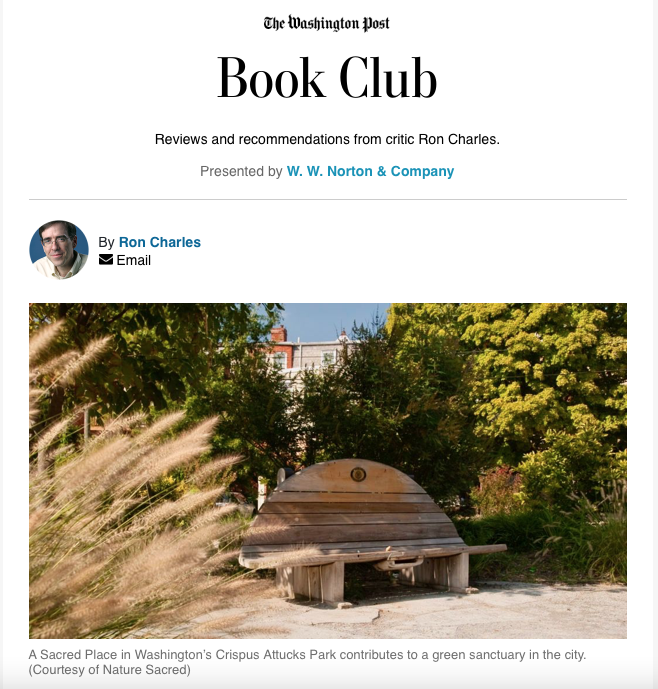Visit the W. W. Norton & Company sponsor link
658x689 pixels.
click(370, 171)
